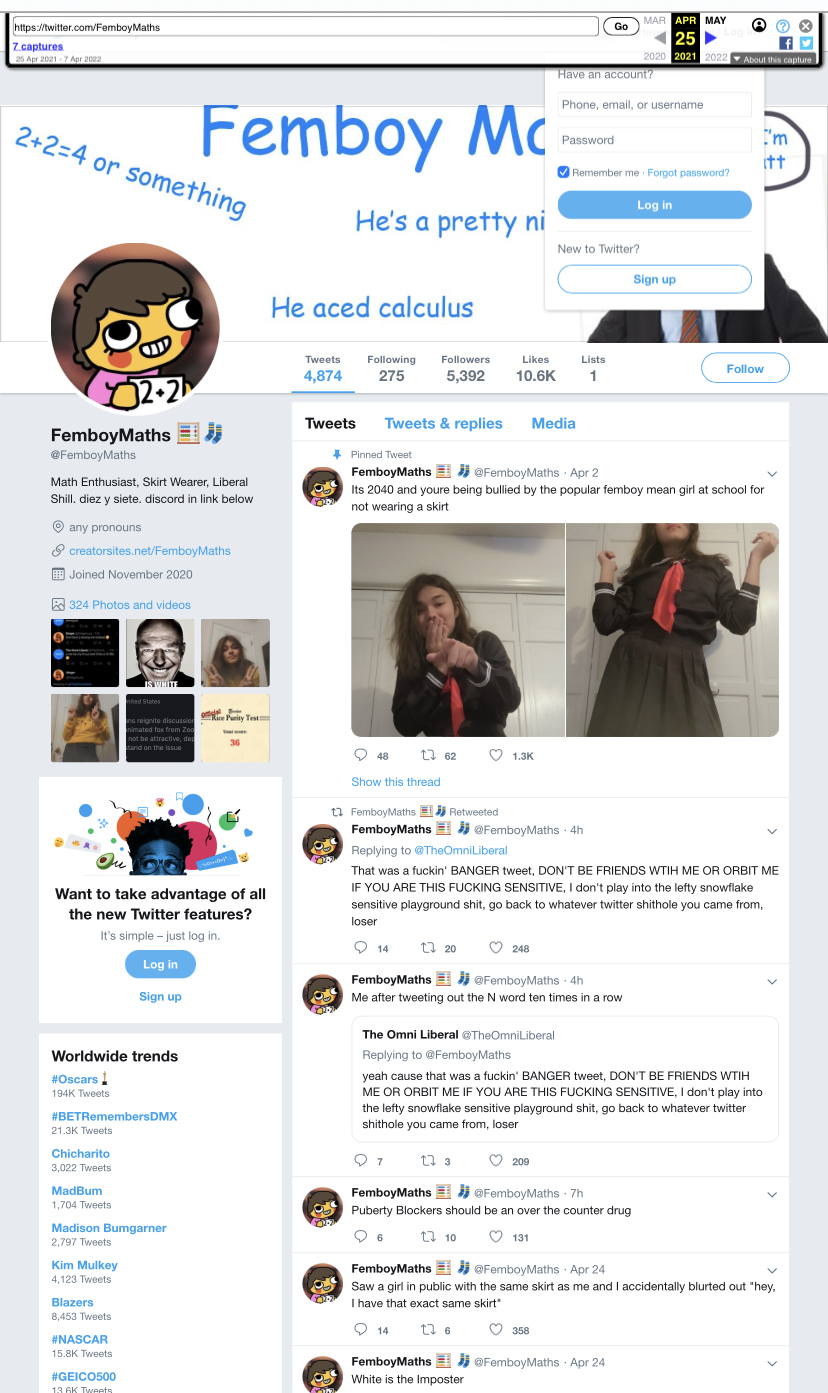Screen dimensions: 828x1393
Task: Reply to the Puberty Blockers tweet
Action: tap(361, 1237)
